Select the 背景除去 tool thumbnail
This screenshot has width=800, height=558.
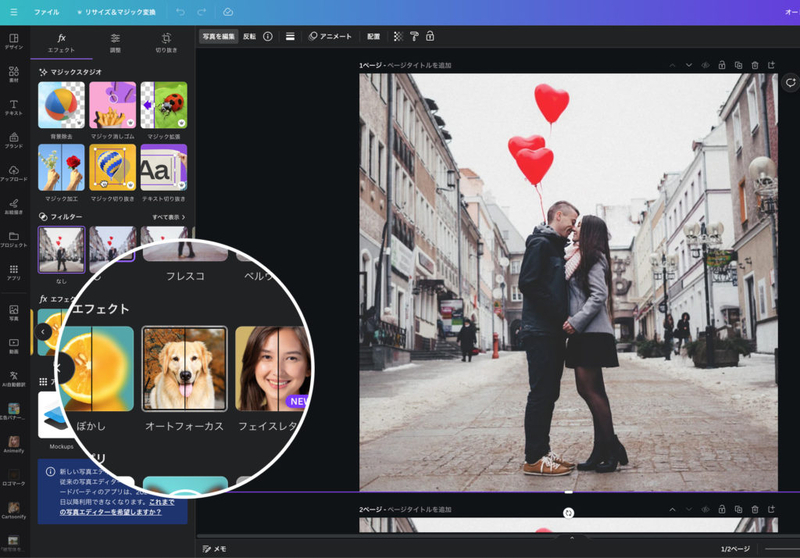click(x=61, y=105)
